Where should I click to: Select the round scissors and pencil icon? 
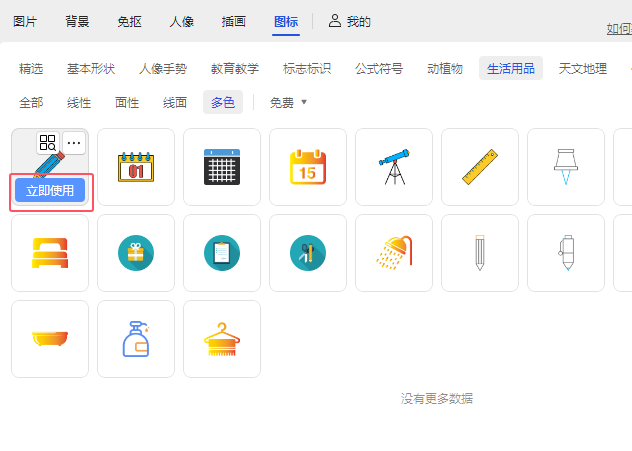(308, 253)
